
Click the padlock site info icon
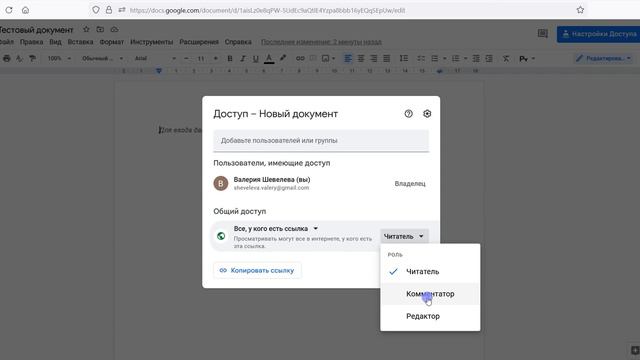109,10
